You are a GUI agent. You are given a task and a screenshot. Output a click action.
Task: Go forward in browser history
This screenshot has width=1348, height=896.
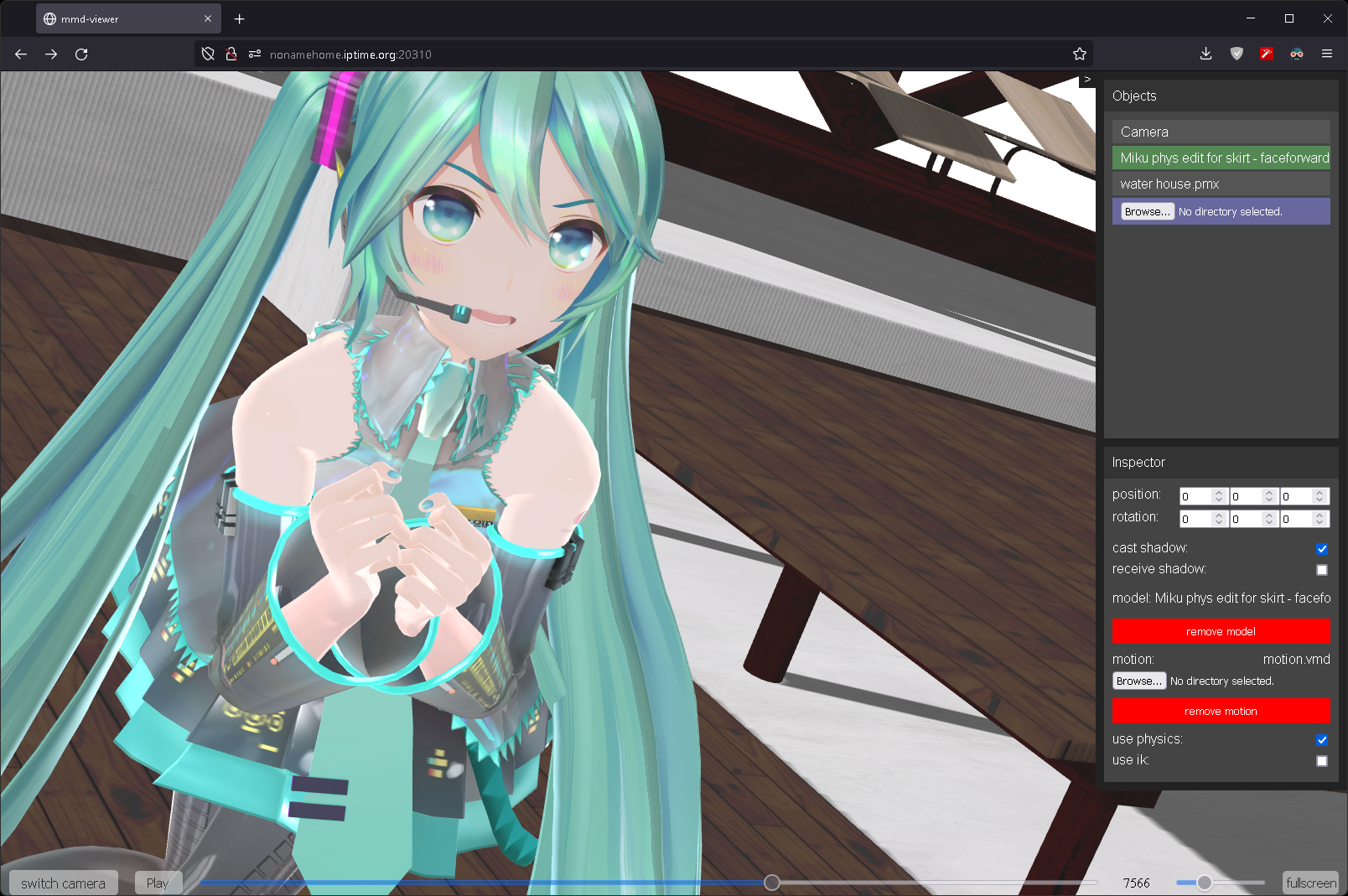click(51, 54)
